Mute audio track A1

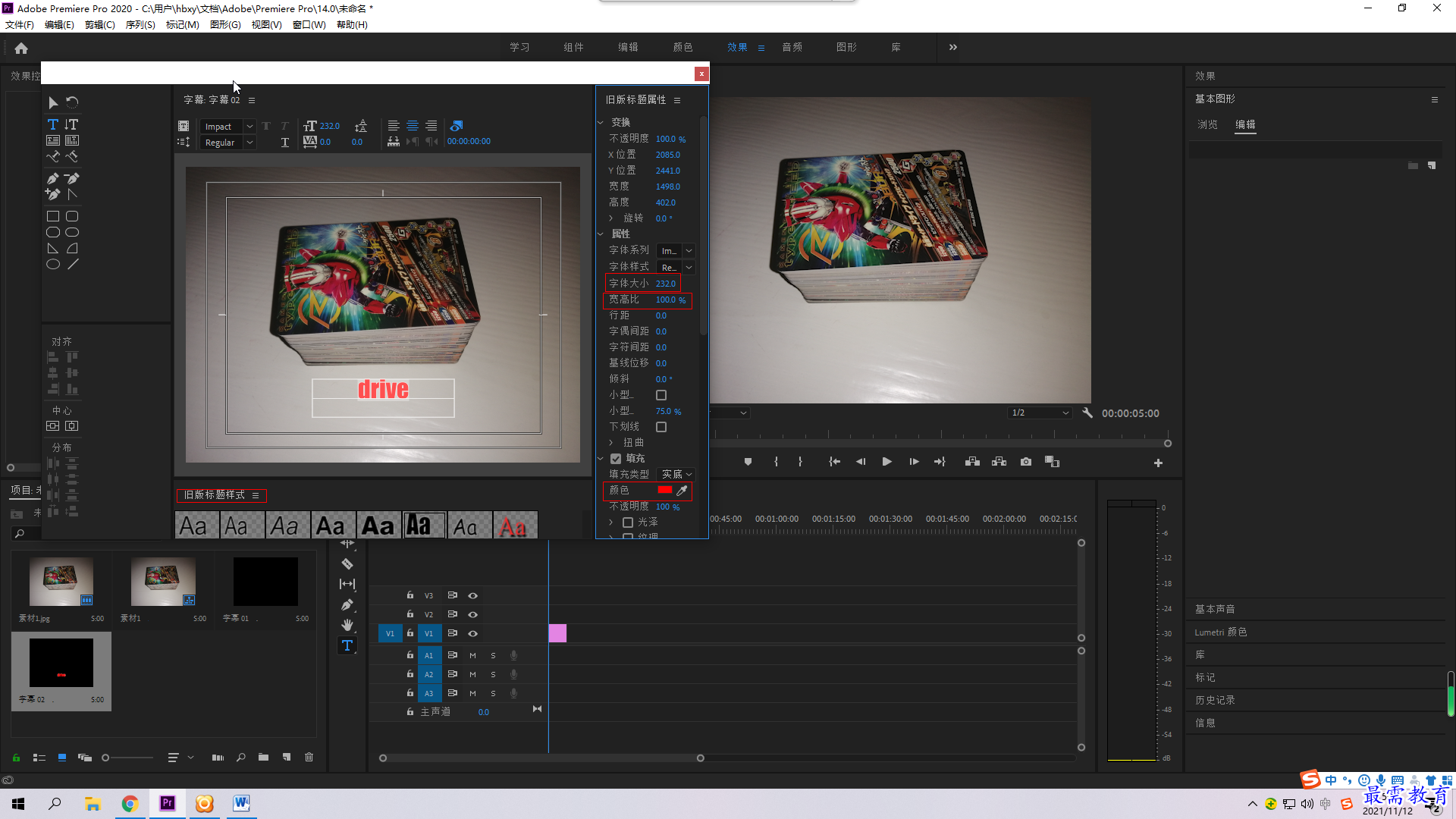(x=472, y=655)
